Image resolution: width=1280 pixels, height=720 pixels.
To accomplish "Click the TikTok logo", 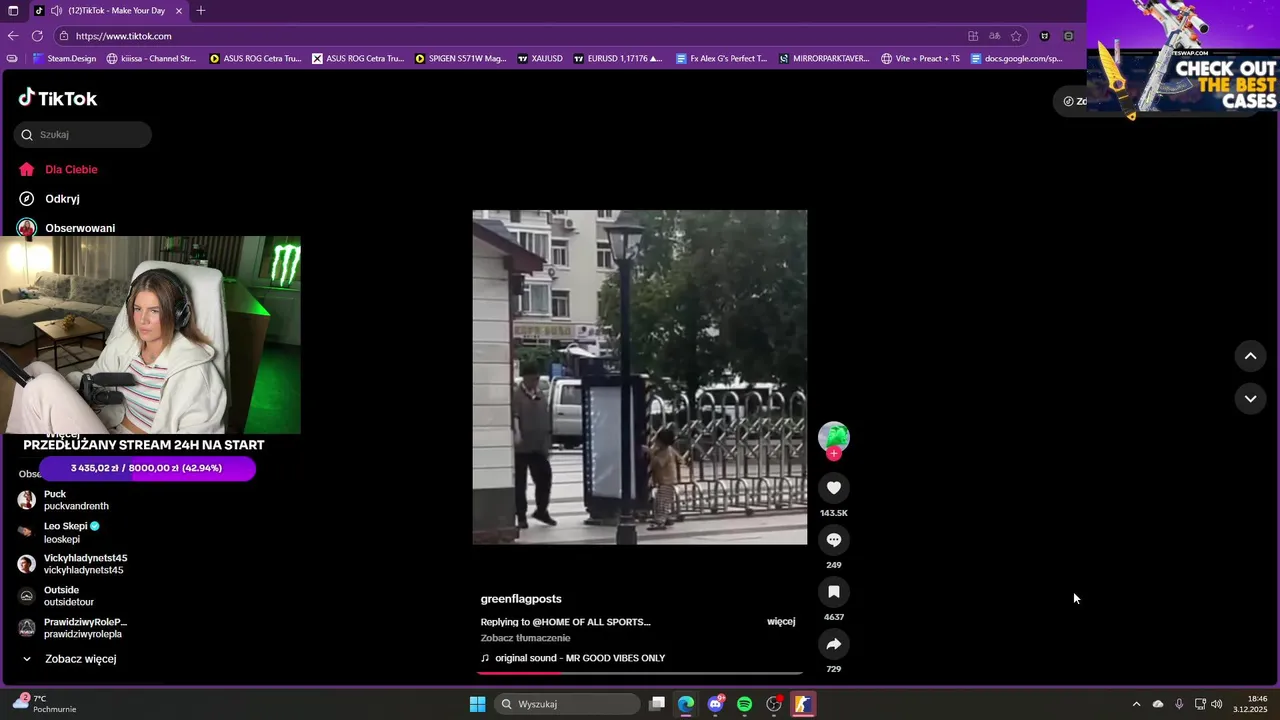I will [58, 98].
